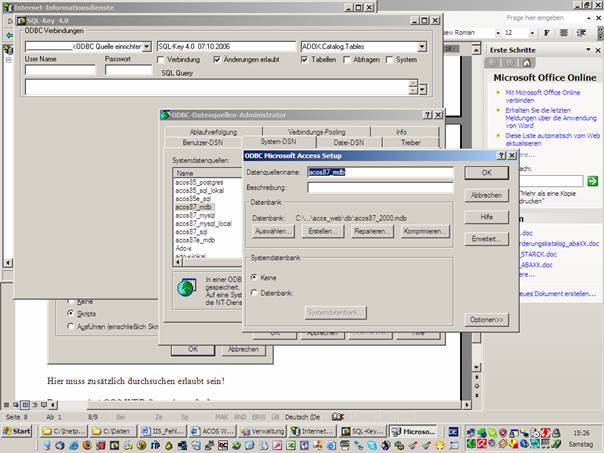The image size is (604, 453).
Task: Click Word vertical scrollbar down arrow
Action: (x=476, y=367)
